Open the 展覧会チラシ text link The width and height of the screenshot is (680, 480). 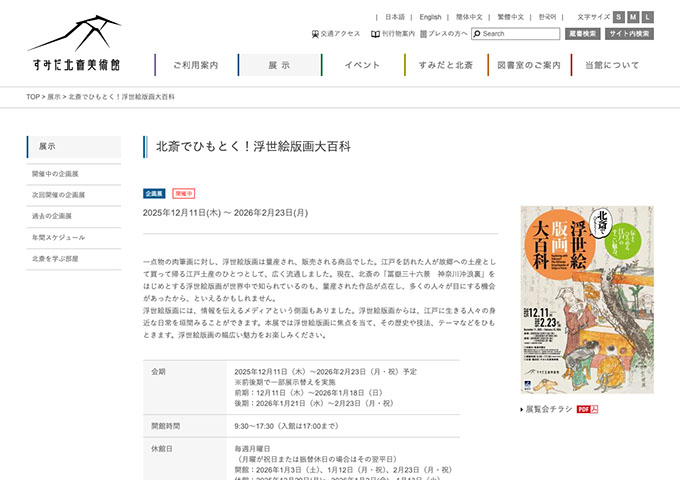(x=549, y=409)
